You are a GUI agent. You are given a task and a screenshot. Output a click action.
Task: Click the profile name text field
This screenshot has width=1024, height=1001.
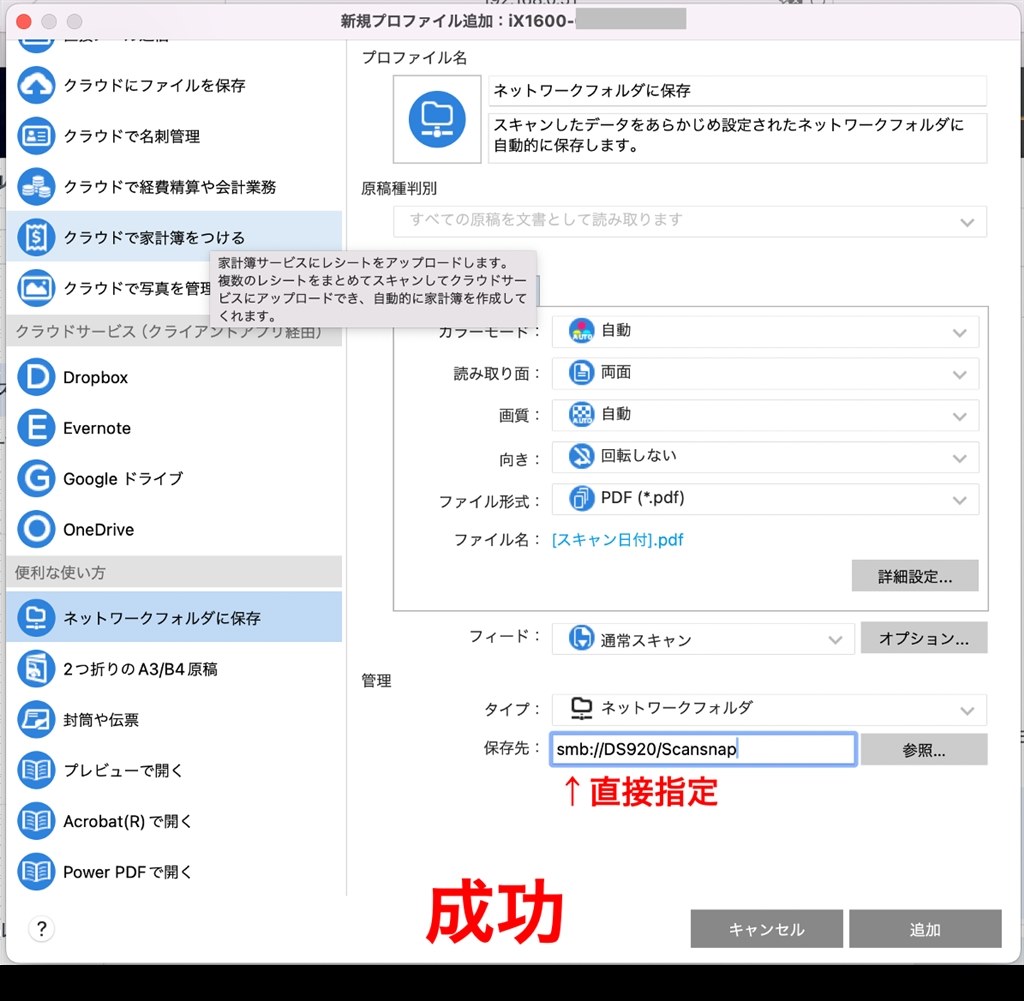[737, 91]
